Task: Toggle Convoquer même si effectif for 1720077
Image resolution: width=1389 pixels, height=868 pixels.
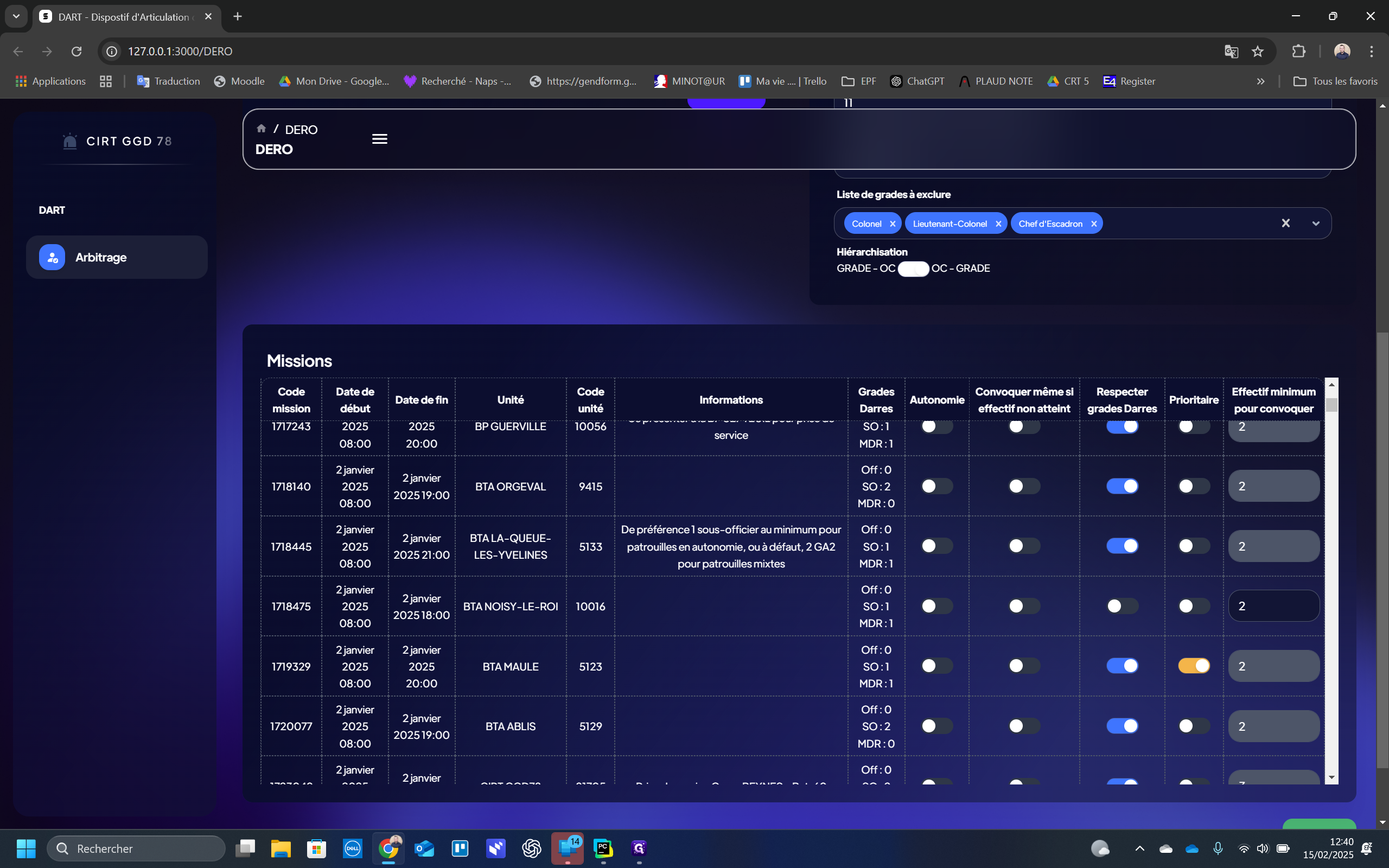Action: (1024, 726)
